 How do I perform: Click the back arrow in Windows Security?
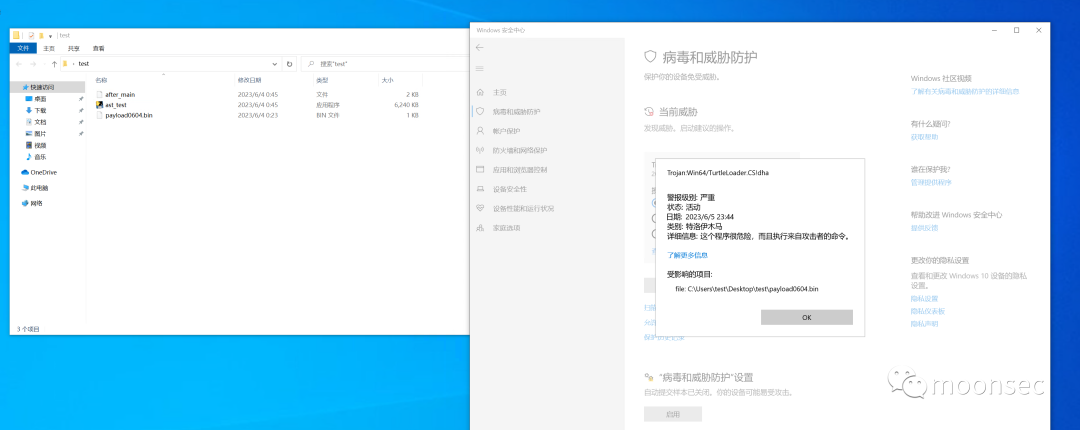[x=480, y=48]
